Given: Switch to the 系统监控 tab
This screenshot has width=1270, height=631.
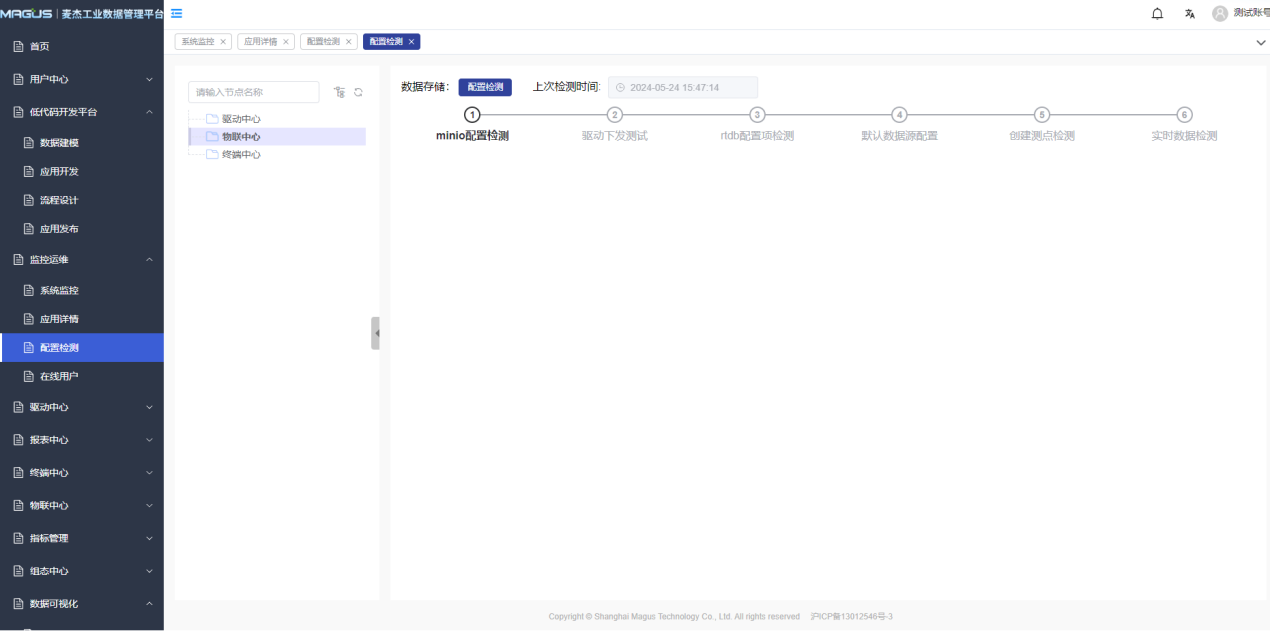Looking at the screenshot, I should [198, 42].
